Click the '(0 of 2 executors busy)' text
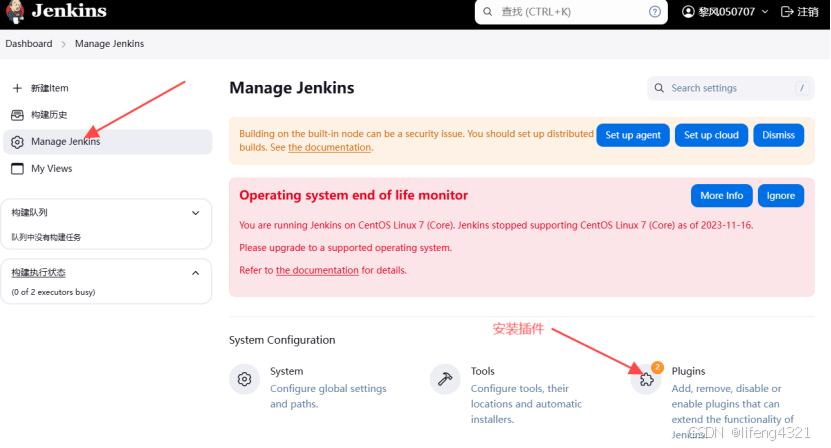This screenshot has height=448, width=831. [x=53, y=292]
